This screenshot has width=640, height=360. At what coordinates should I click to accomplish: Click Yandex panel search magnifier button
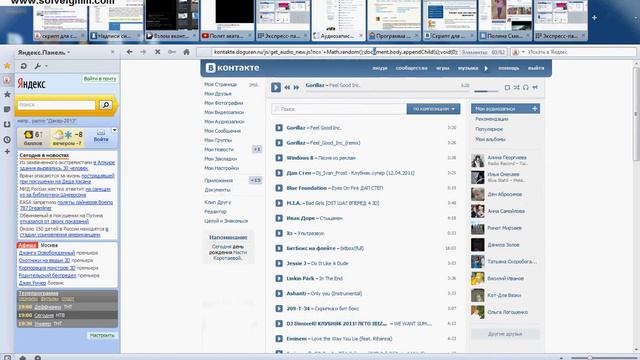coord(105,105)
